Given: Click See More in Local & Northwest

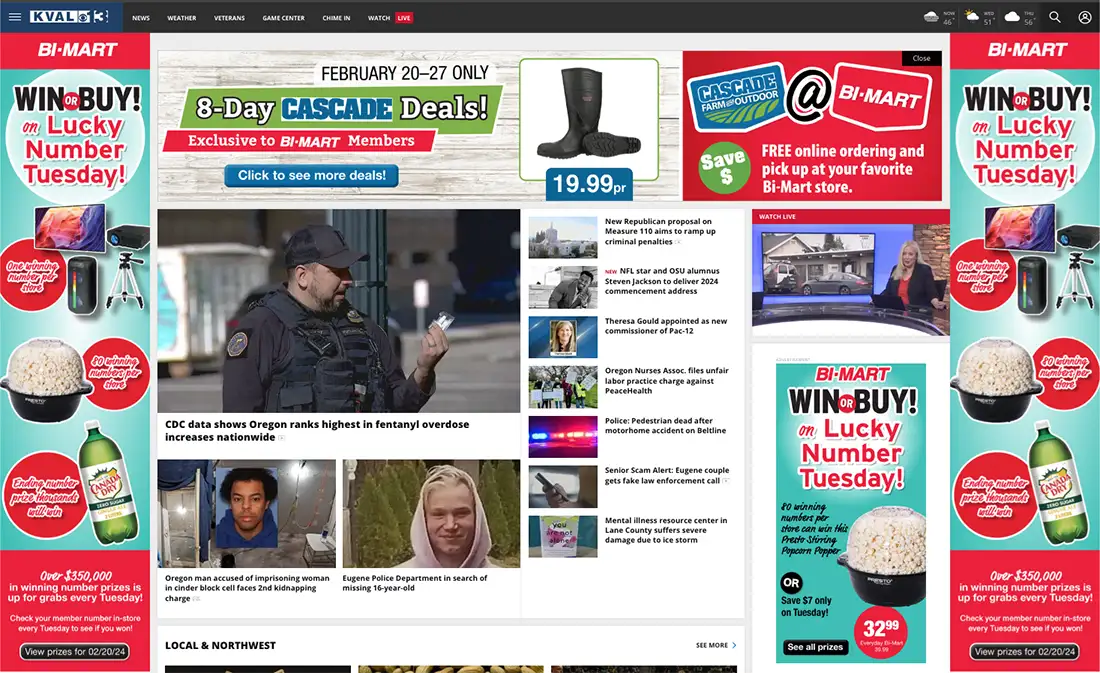Looking at the screenshot, I should click(711, 645).
